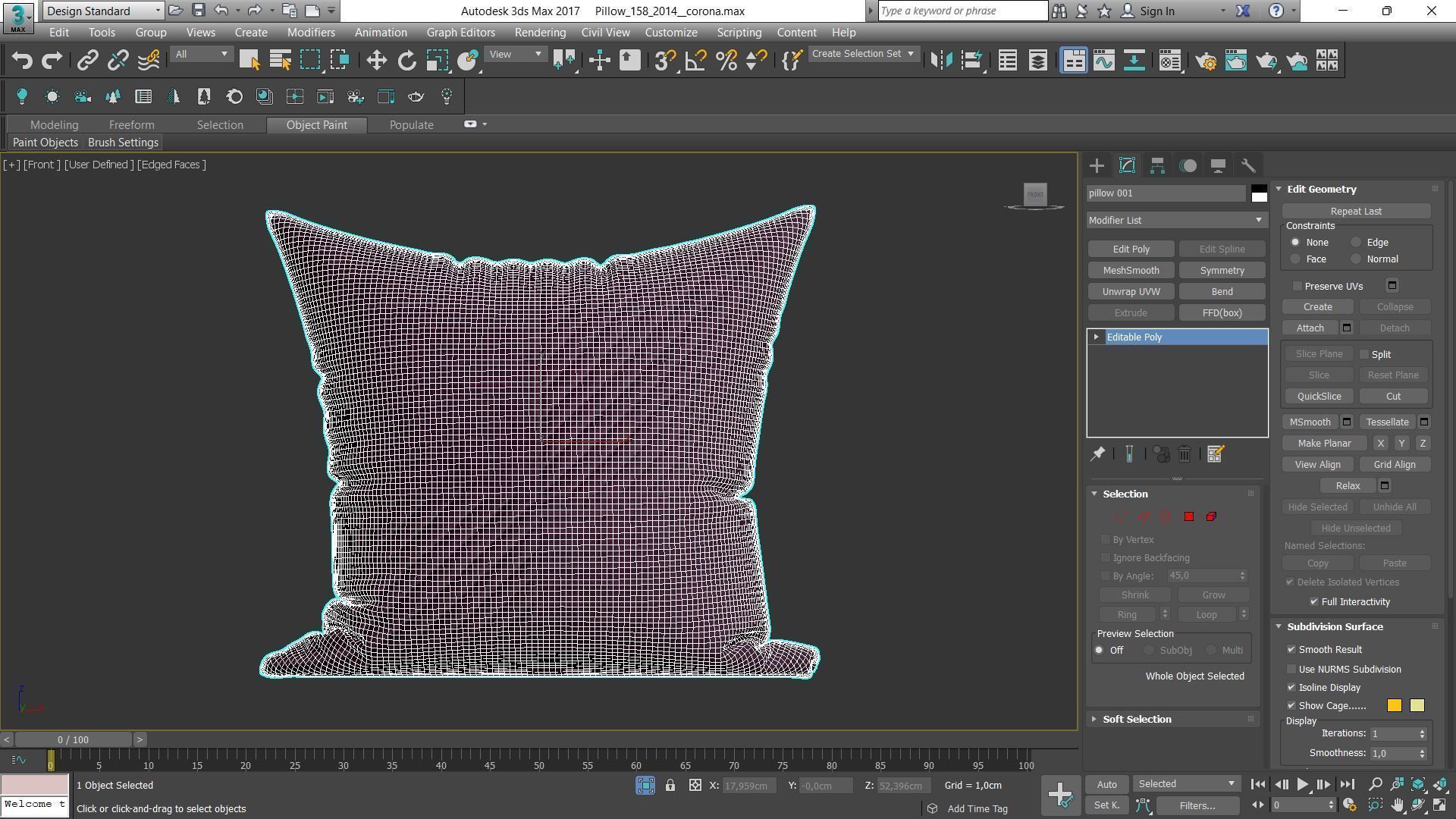Click the pillow 001 object name field

point(1166,193)
